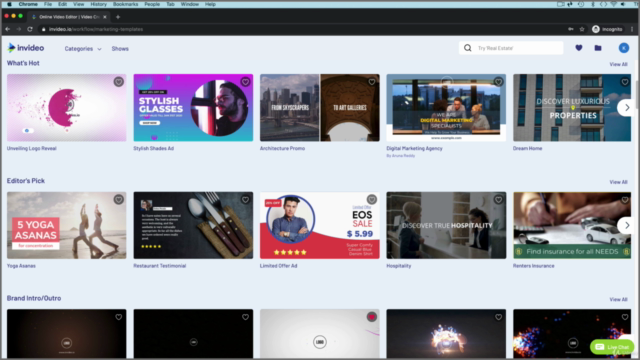Favorite the Hospitality template
This screenshot has width=640, height=360.
coord(498,200)
